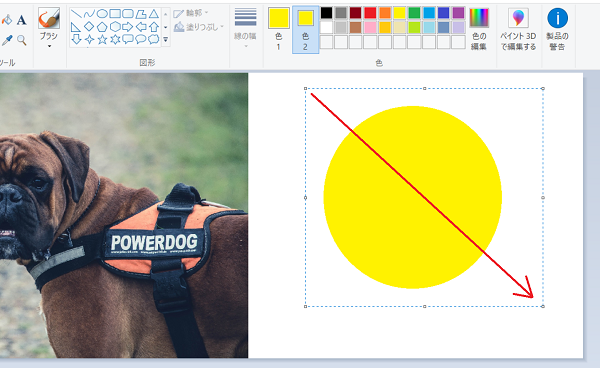Pick the dark red color swatch
The height and width of the screenshot is (368, 600).
(355, 13)
